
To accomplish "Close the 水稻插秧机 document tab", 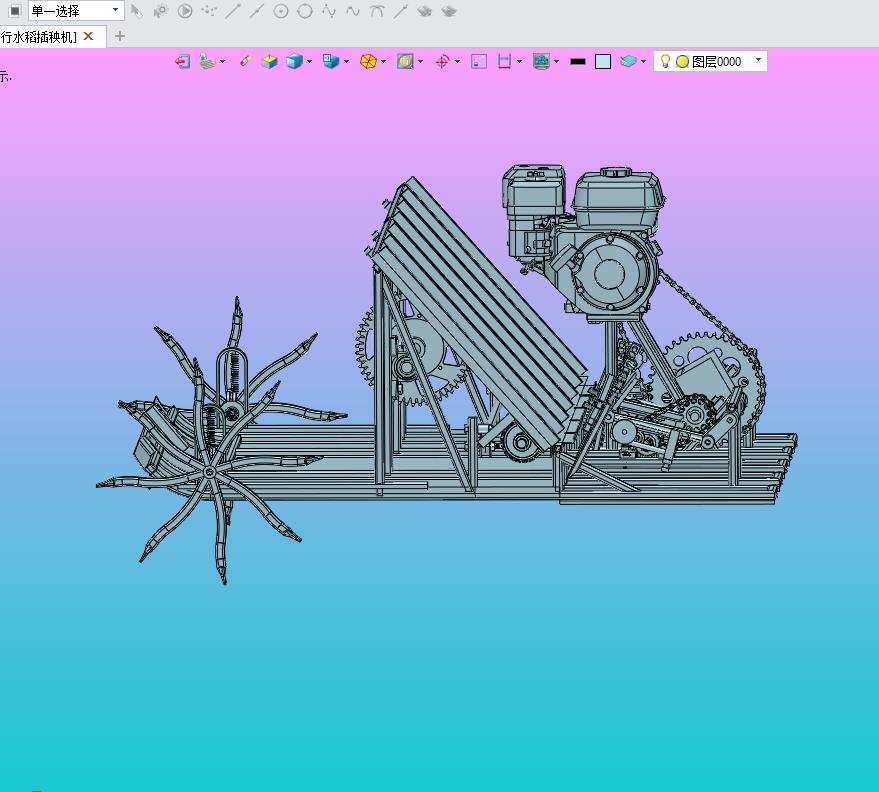I will tap(88, 36).
